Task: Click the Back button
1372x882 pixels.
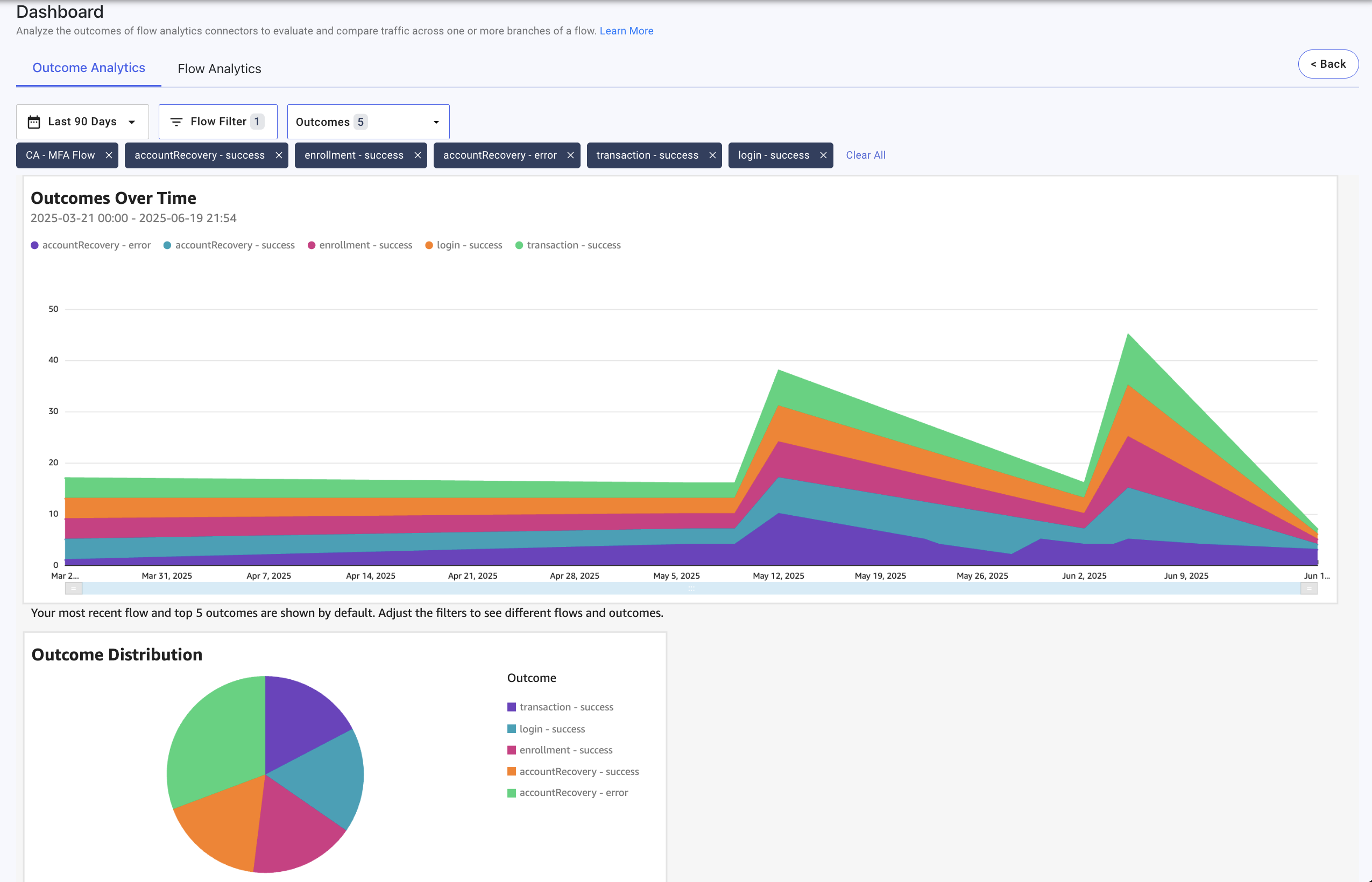Action: tap(1327, 64)
